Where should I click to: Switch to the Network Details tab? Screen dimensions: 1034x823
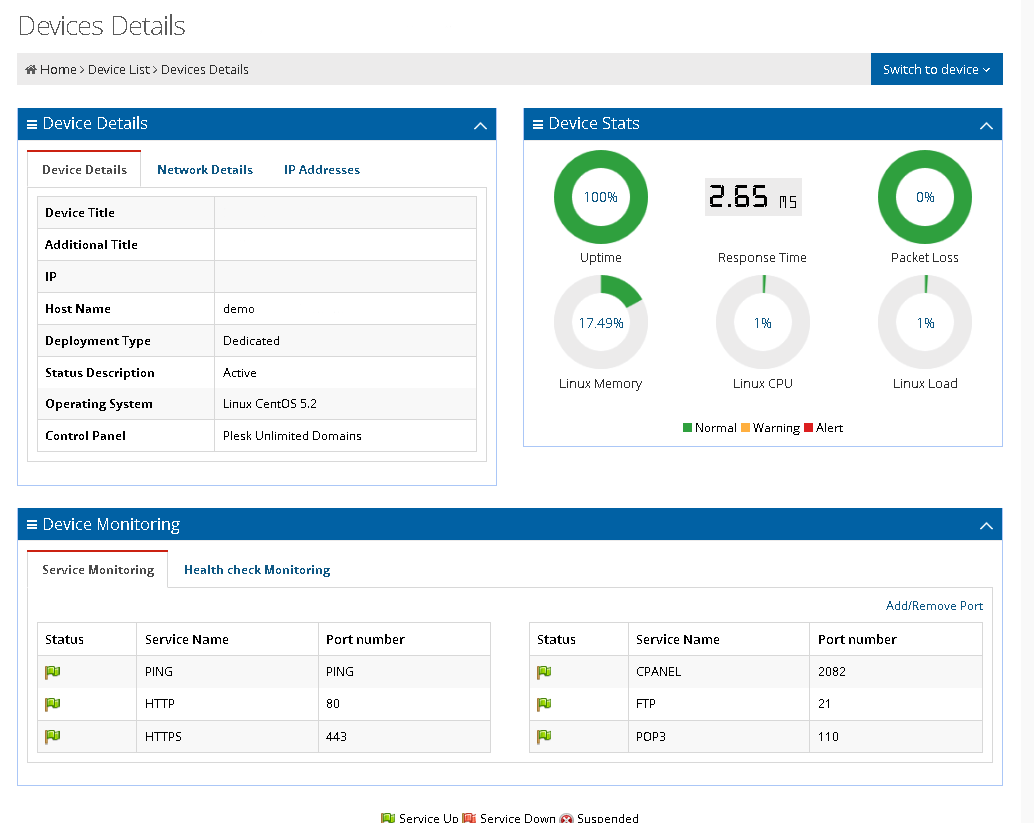(x=205, y=170)
